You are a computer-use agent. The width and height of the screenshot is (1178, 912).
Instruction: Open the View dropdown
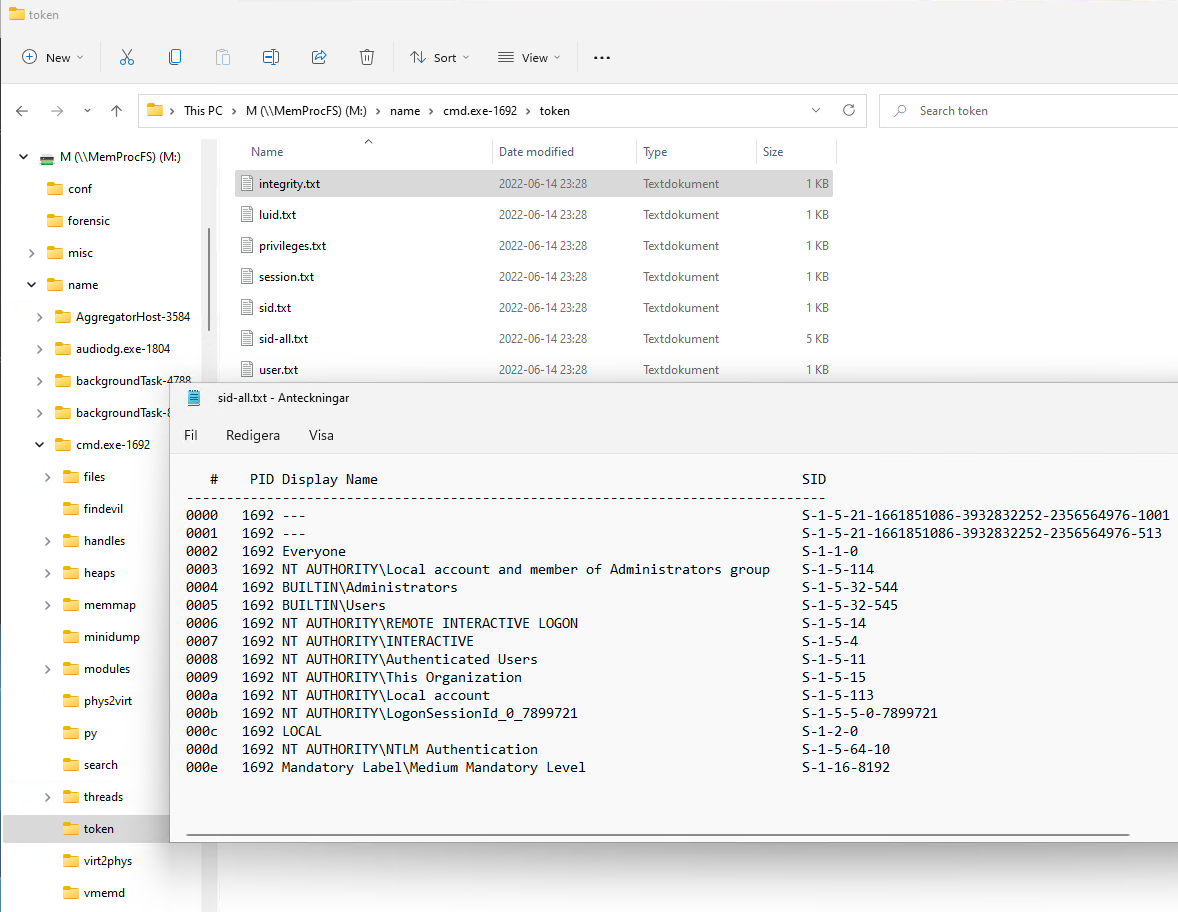[x=530, y=58]
